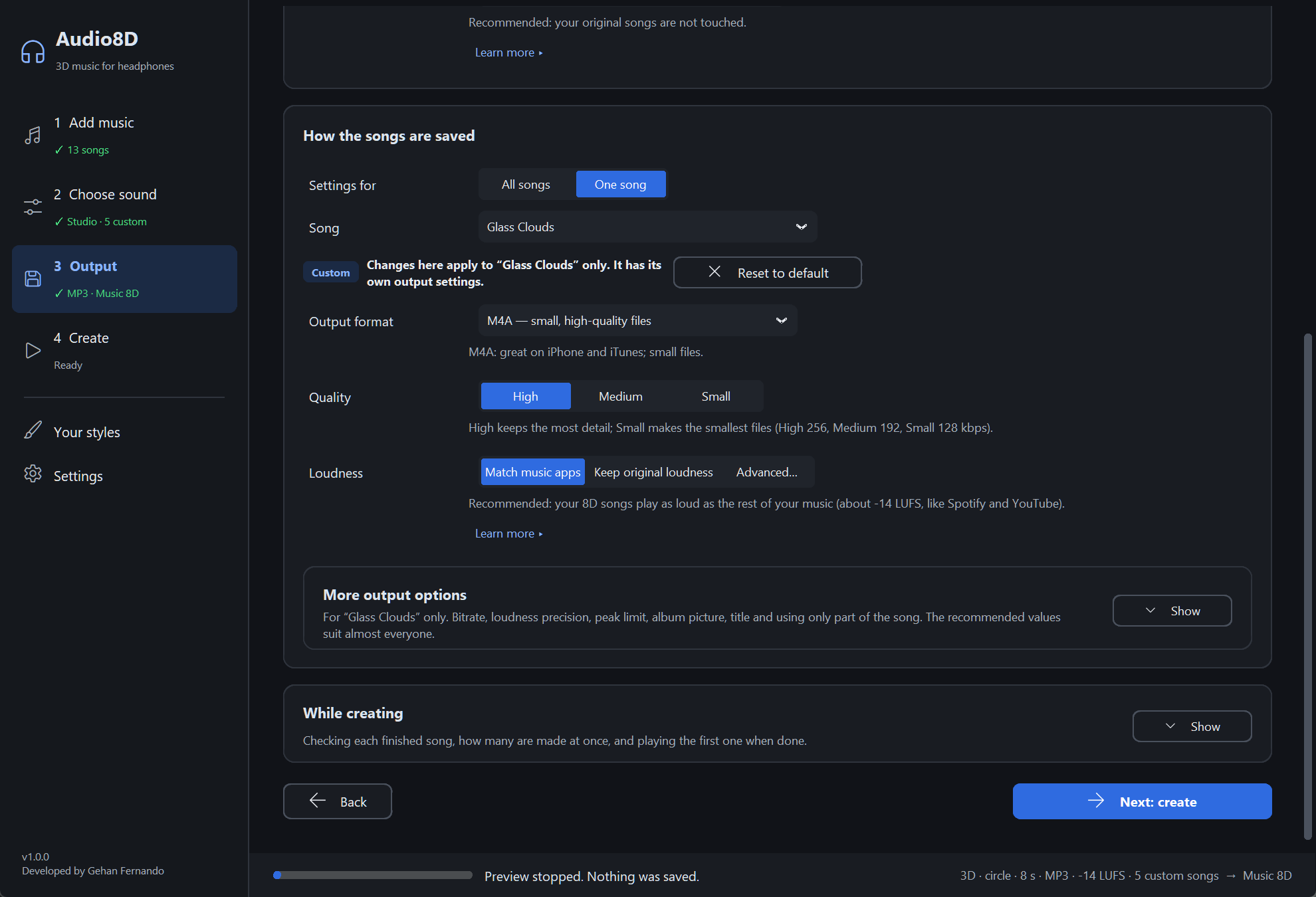Screen dimensions: 1316x897
Task: Select One song settings scope
Action: [621, 184]
